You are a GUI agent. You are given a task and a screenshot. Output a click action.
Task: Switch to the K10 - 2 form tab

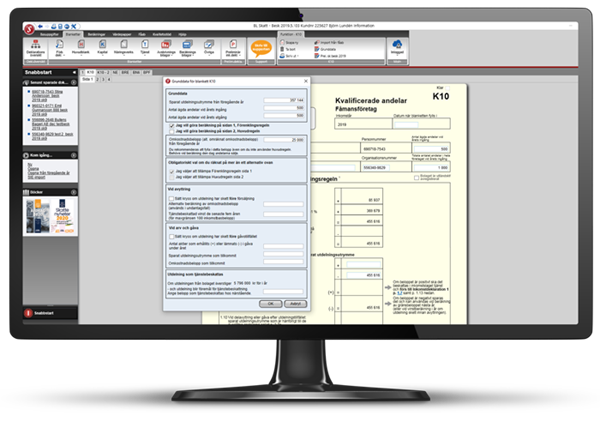tap(104, 73)
